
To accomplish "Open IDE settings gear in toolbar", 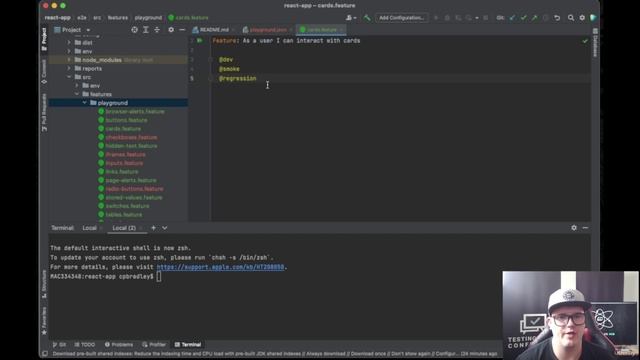I will point(582,18).
